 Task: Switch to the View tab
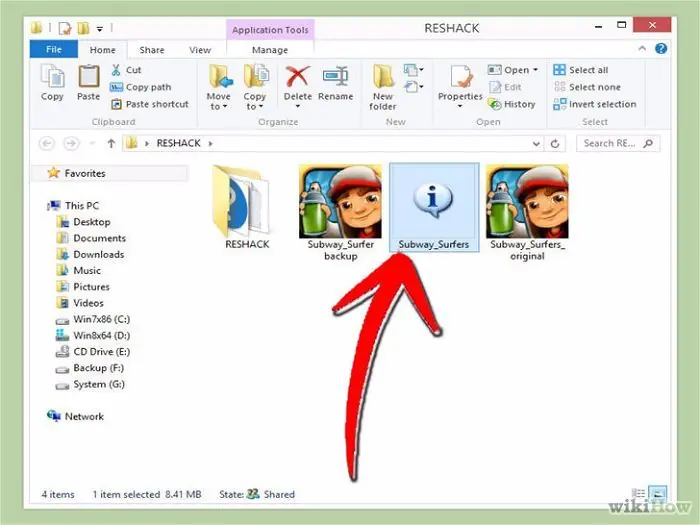click(200, 50)
